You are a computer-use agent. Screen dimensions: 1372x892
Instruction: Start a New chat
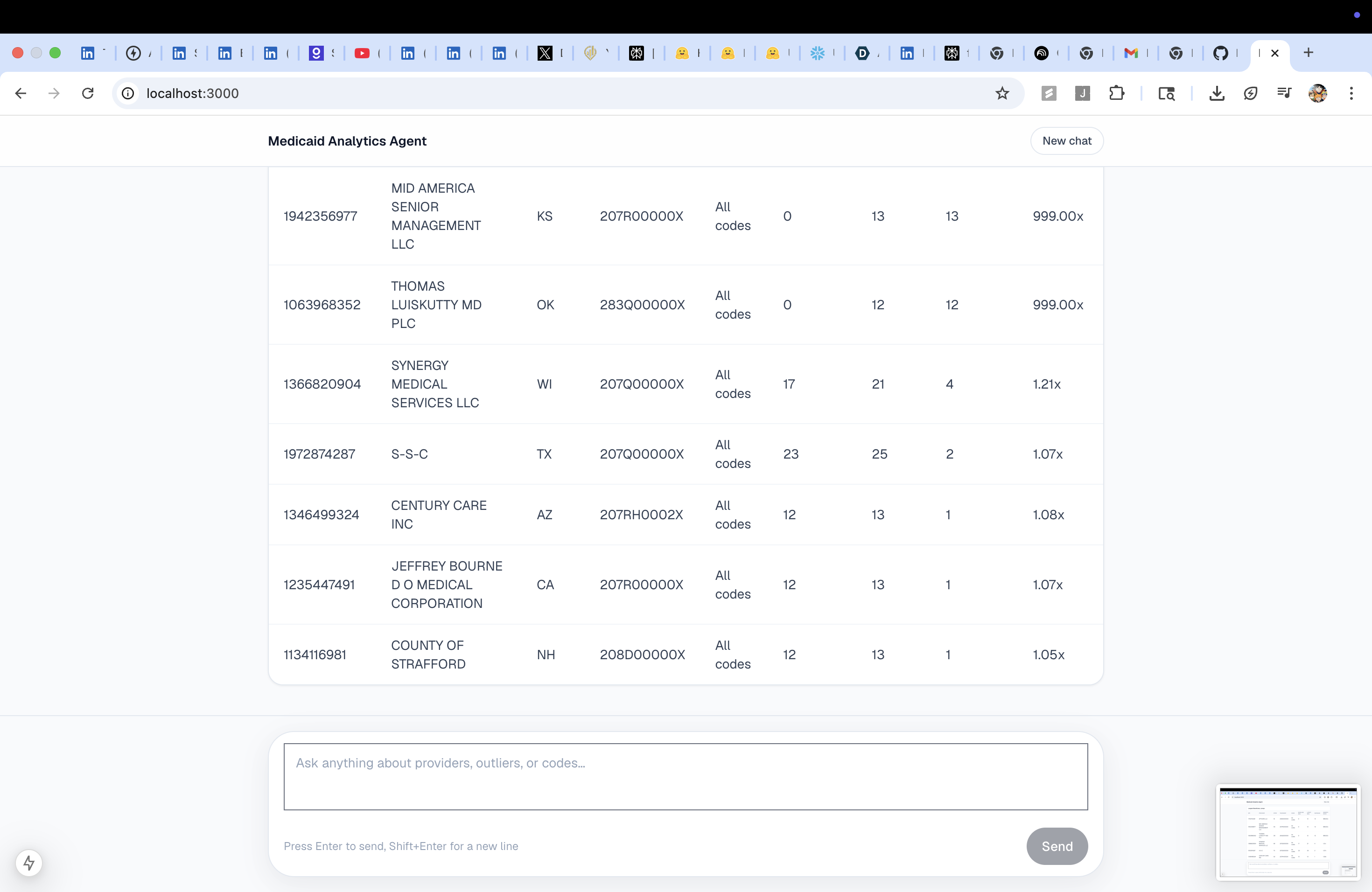coord(1066,141)
